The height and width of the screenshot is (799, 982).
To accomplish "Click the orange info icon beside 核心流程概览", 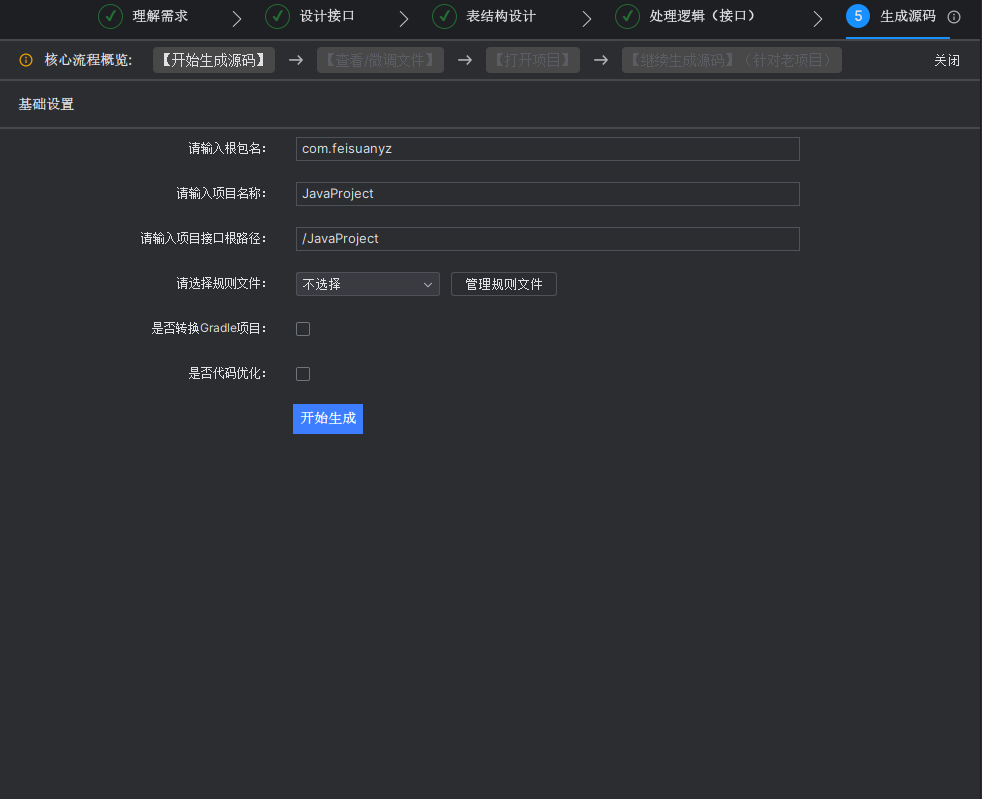I will [25, 60].
